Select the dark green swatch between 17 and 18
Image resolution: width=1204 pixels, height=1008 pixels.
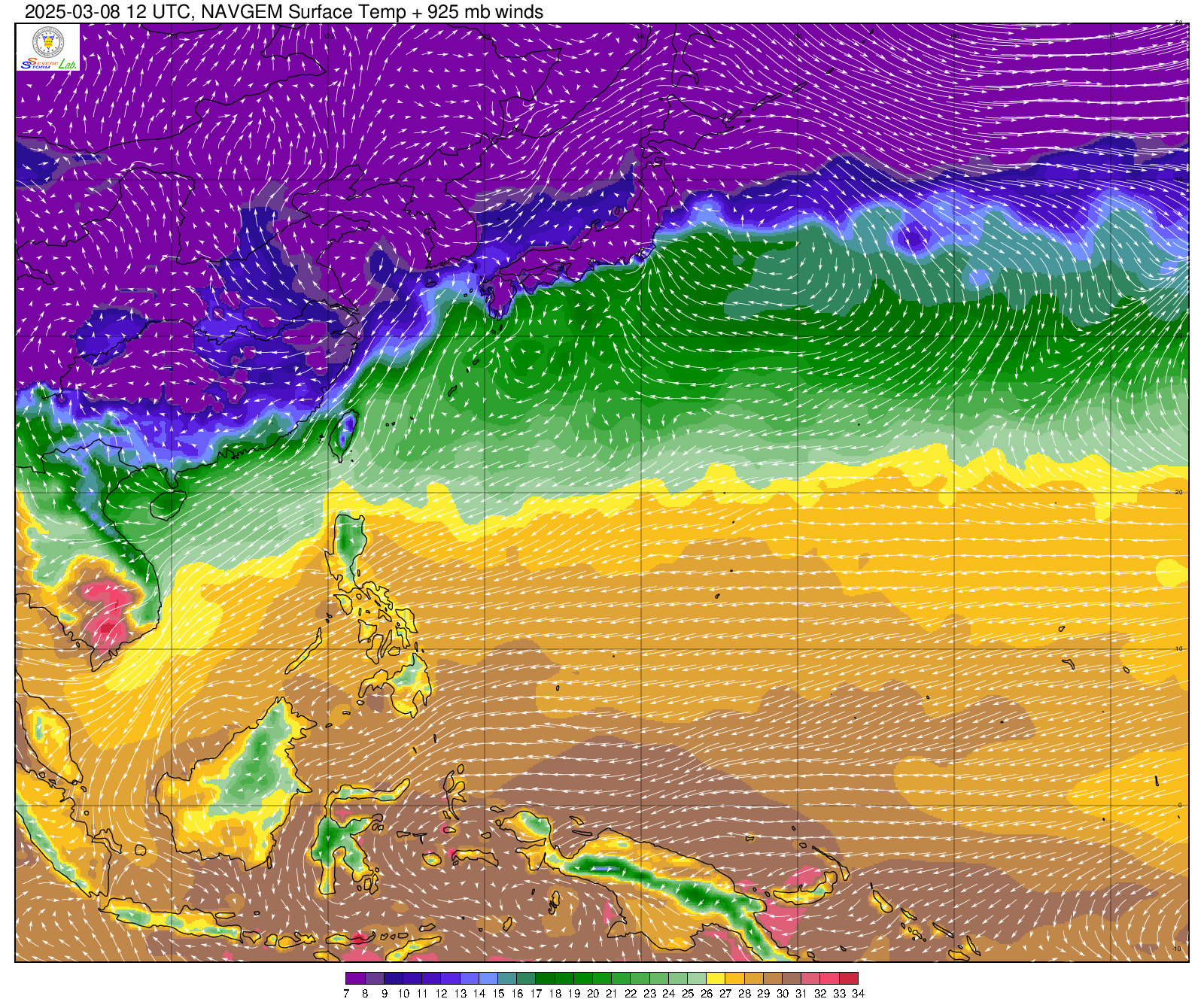pos(546,979)
